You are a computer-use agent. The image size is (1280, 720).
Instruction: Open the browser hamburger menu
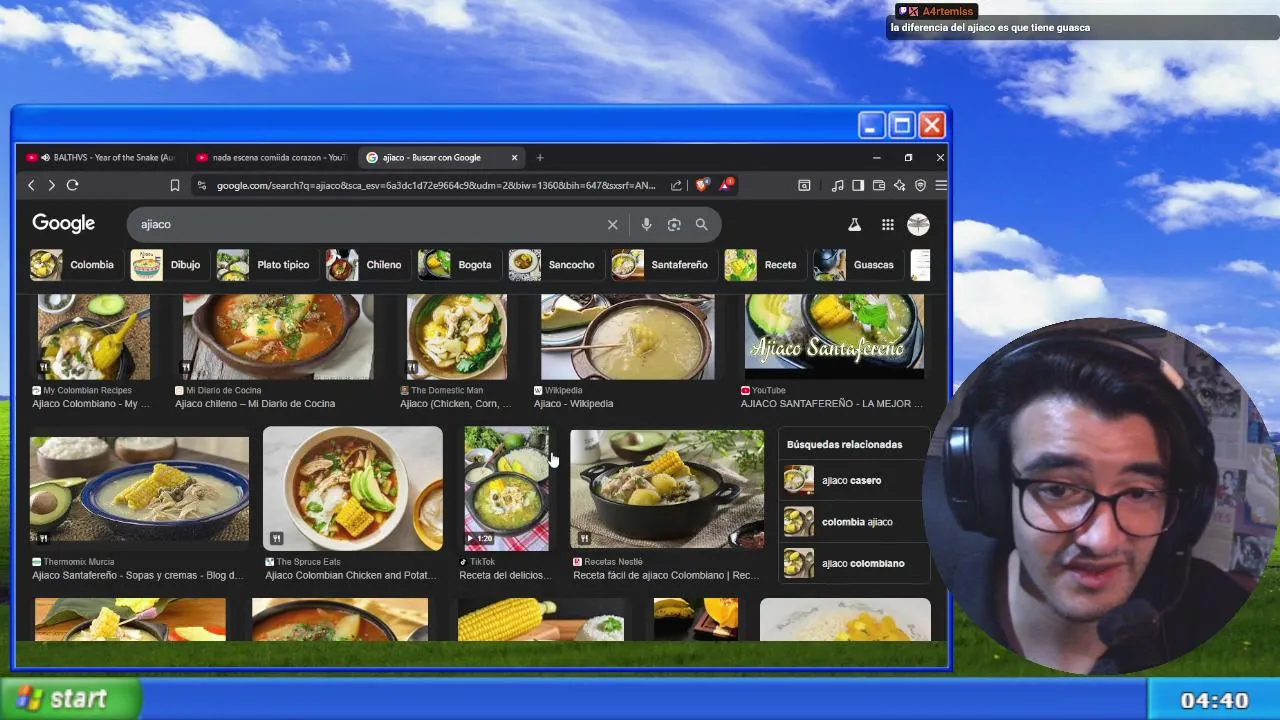940,185
